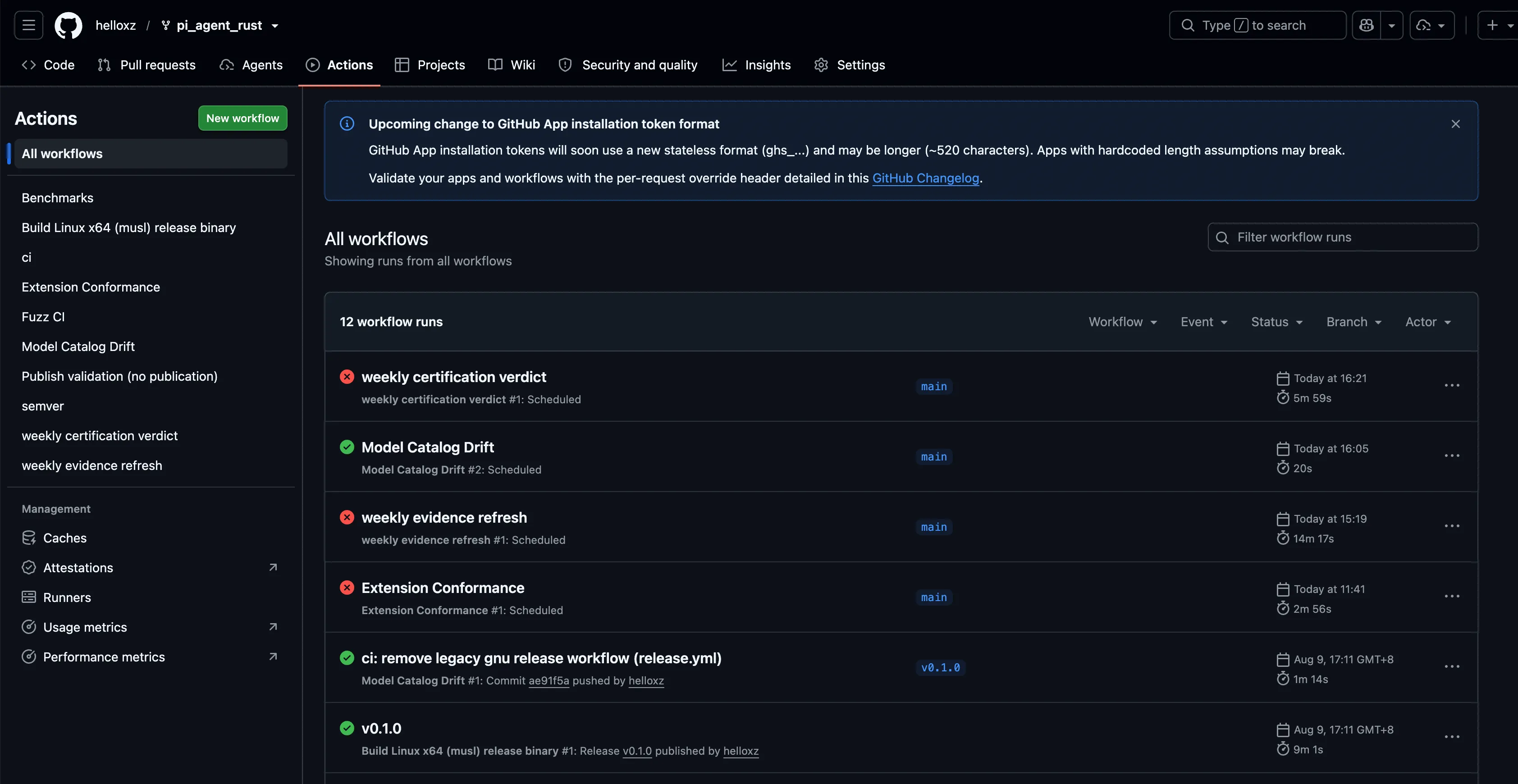Open the global navigation hamburger menu
The height and width of the screenshot is (784, 1518).
click(28, 25)
